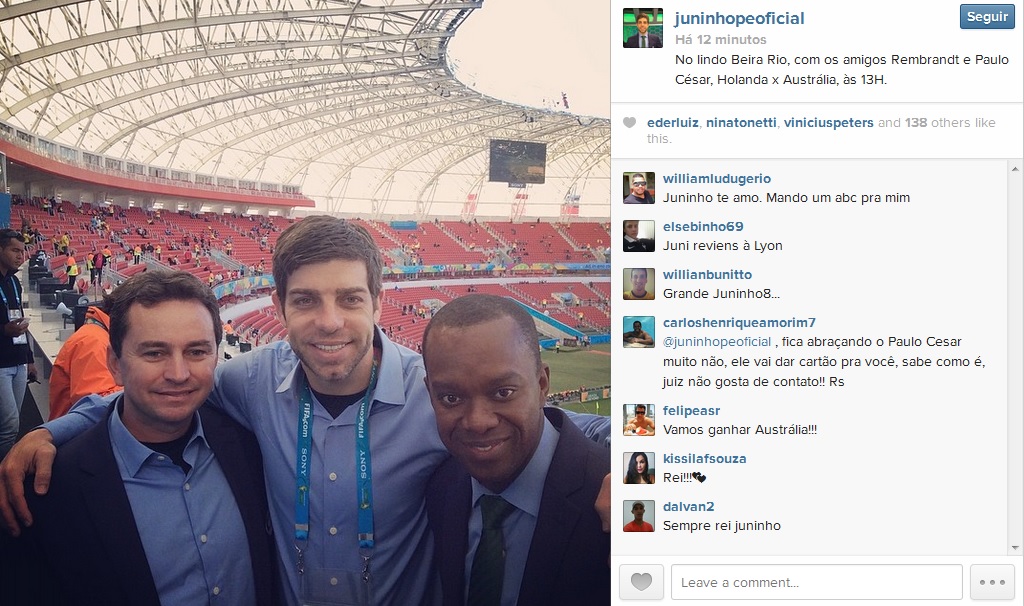Like the post with the heart button
The width and height of the screenshot is (1024, 606).
tap(641, 582)
